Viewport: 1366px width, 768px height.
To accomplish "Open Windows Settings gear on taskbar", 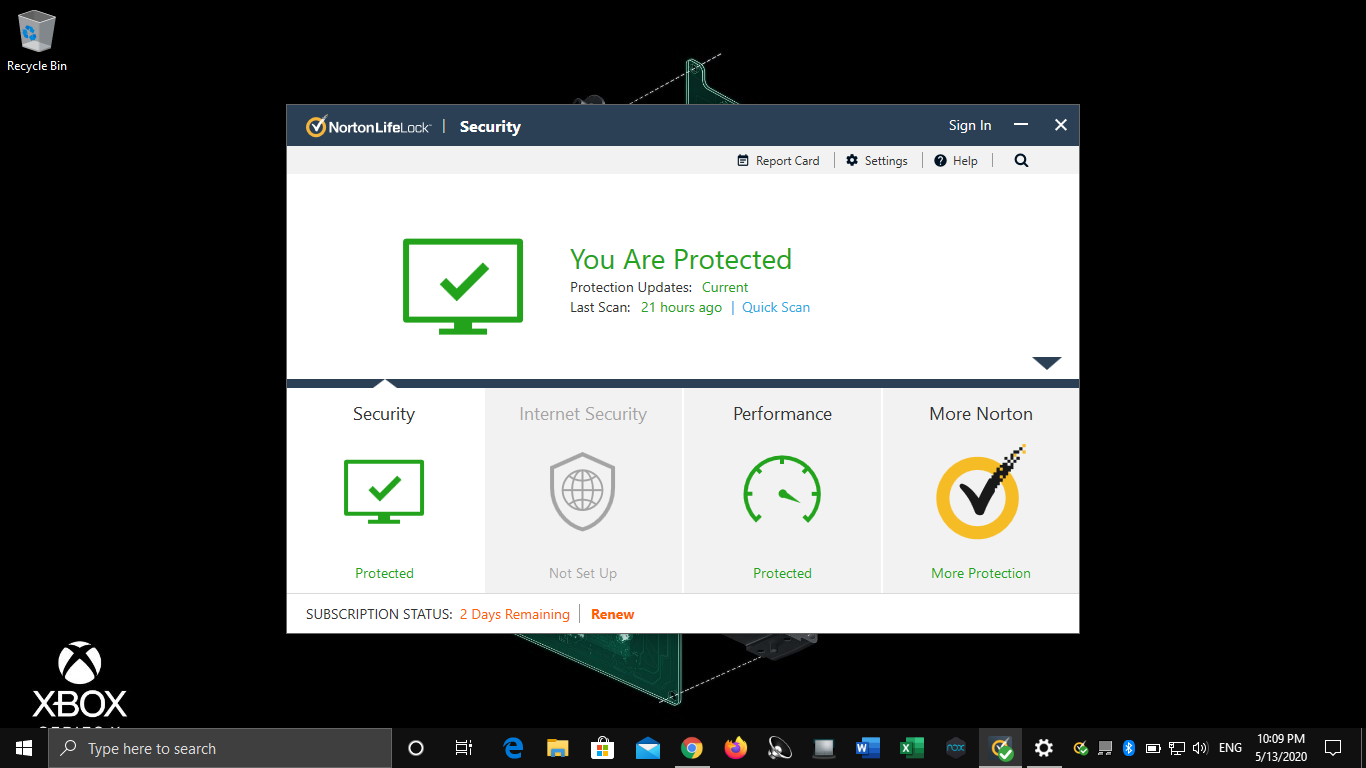I will [x=1044, y=748].
